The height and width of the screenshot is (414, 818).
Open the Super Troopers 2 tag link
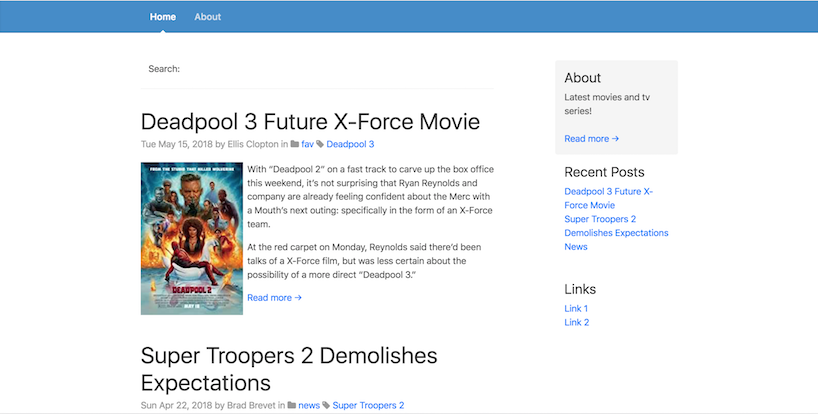pyautogui.click(x=368, y=405)
